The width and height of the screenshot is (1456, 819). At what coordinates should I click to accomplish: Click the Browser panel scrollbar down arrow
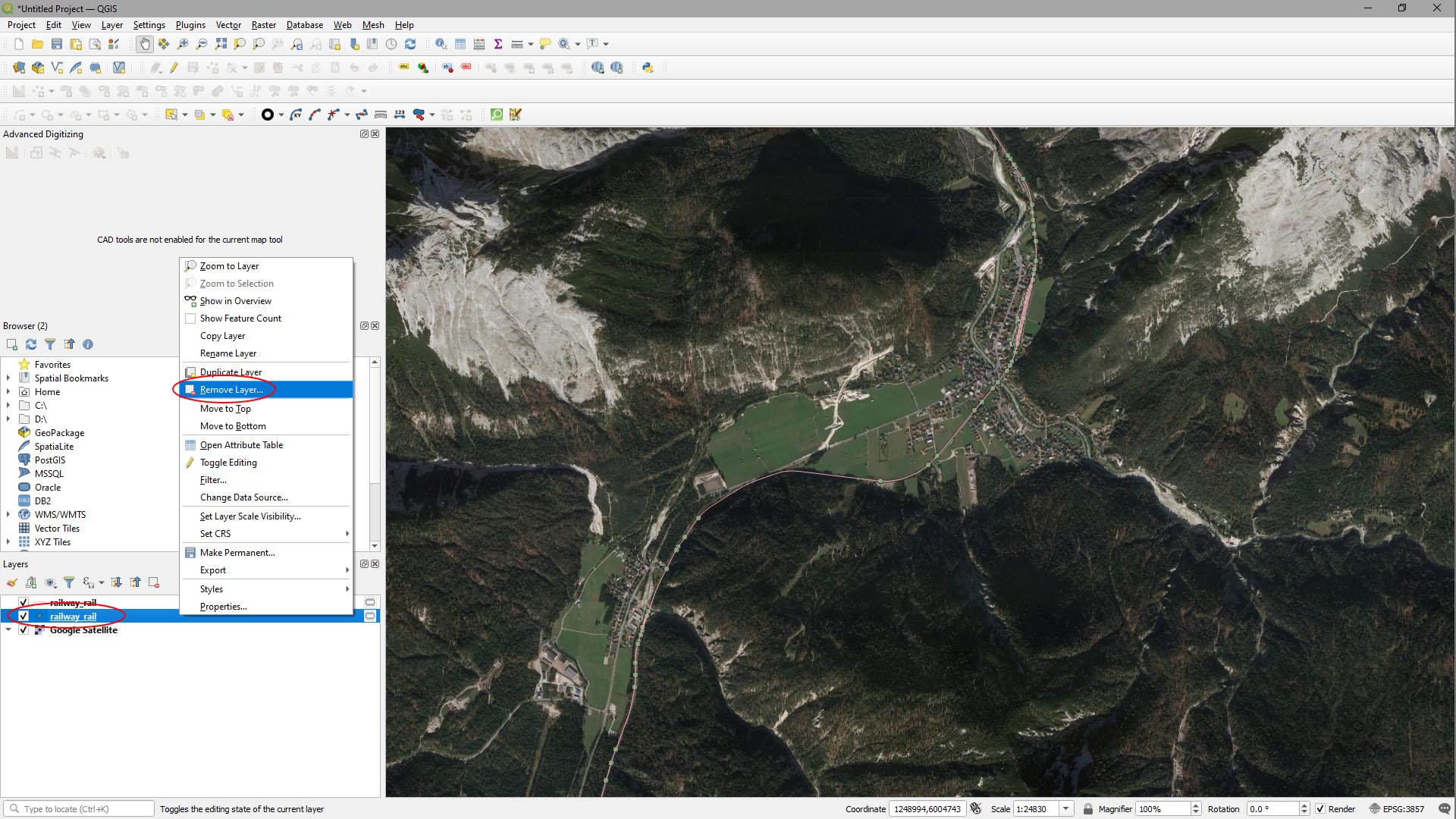(x=375, y=546)
